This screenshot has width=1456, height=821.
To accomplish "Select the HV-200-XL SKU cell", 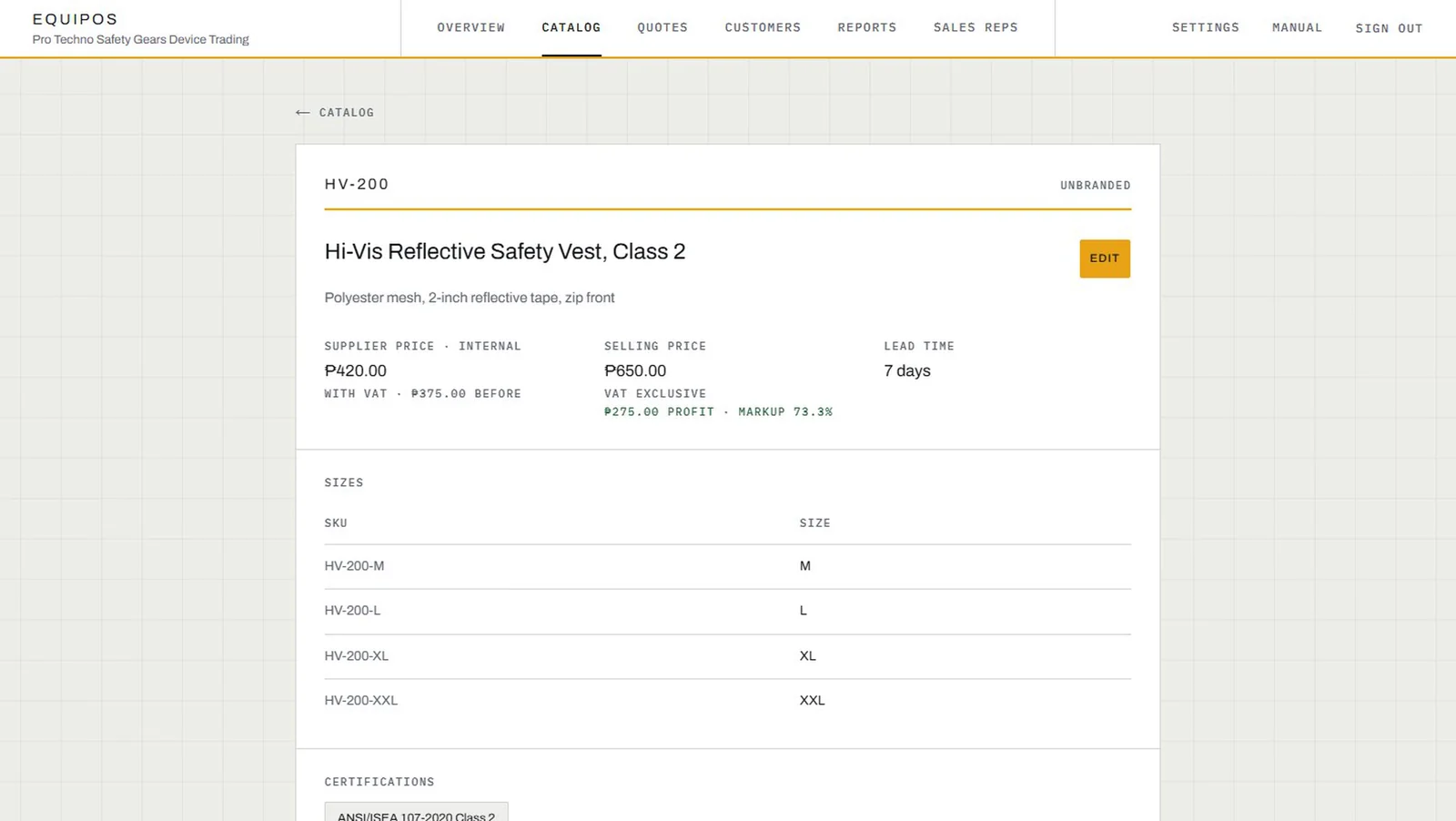I will (356, 656).
